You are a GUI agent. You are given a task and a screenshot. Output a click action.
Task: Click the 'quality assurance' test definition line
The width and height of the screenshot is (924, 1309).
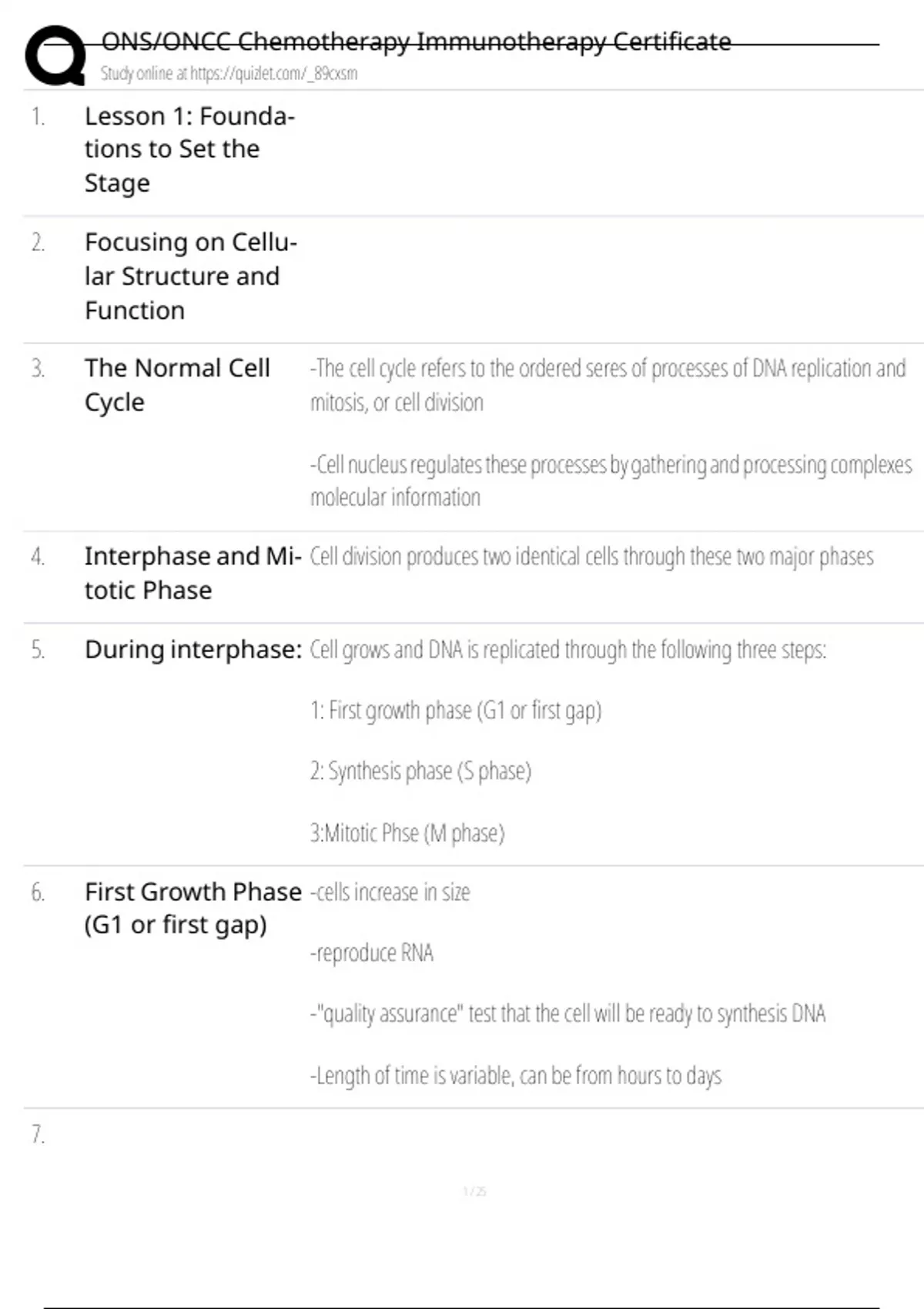tap(567, 1014)
